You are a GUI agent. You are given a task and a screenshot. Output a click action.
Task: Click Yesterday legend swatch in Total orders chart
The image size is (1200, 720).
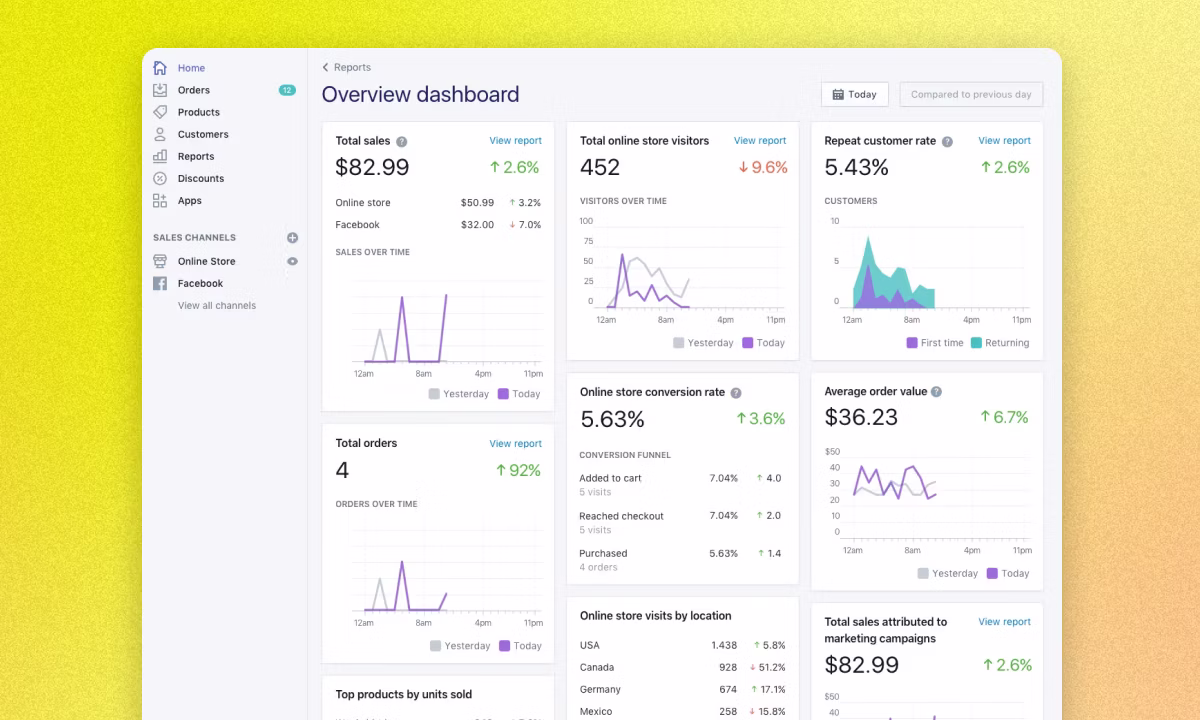(x=435, y=646)
